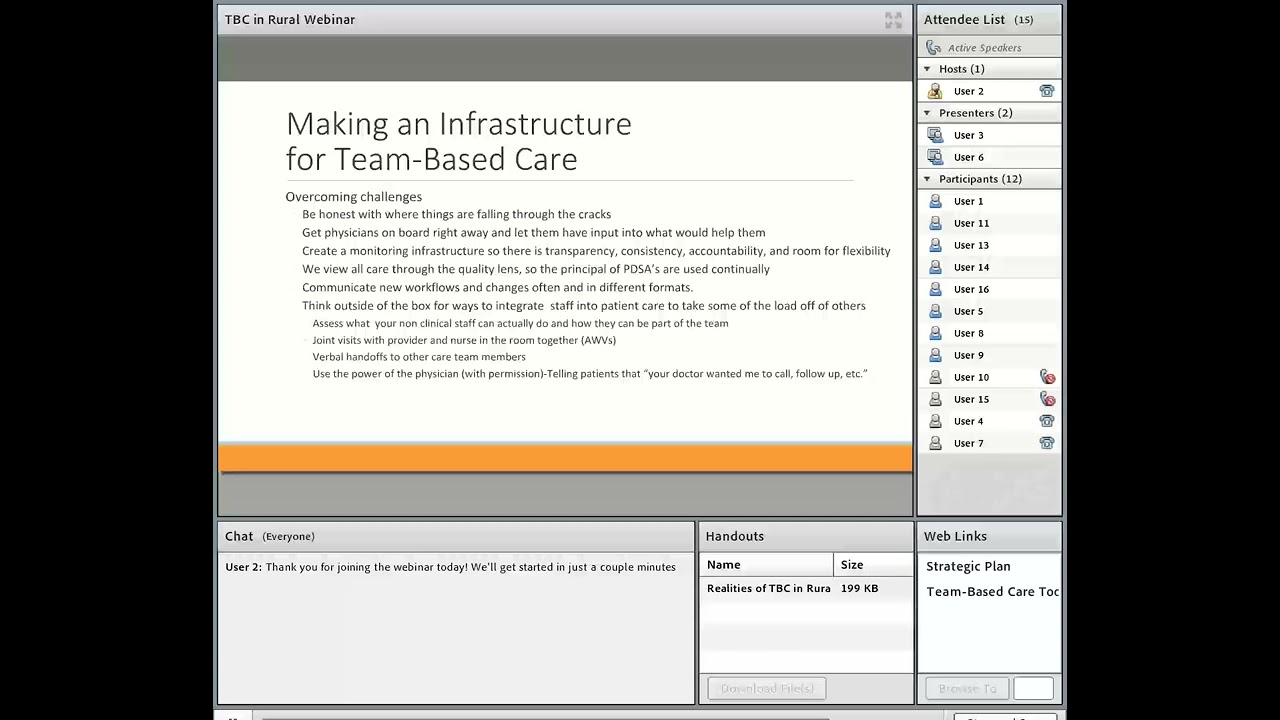1280x720 pixels.
Task: Click the participant icon beside User 1
Action: point(935,201)
